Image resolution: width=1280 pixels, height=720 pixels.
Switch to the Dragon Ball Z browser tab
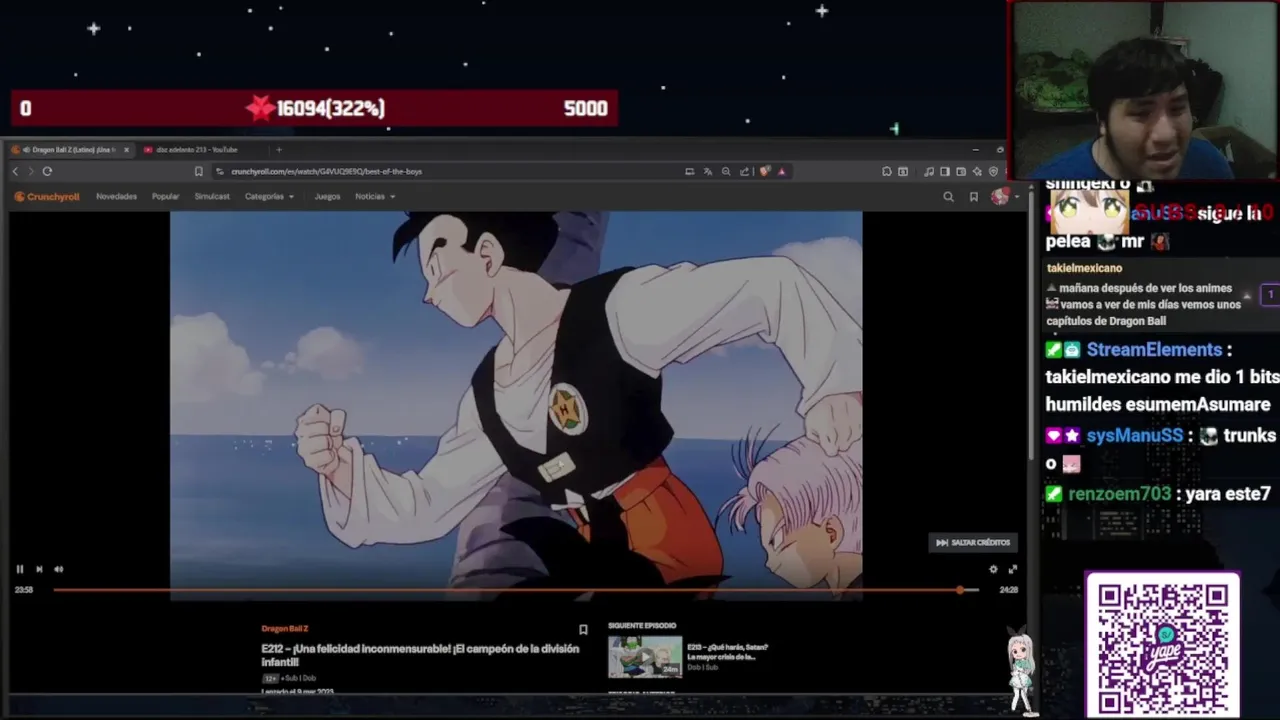pyautogui.click(x=70, y=150)
